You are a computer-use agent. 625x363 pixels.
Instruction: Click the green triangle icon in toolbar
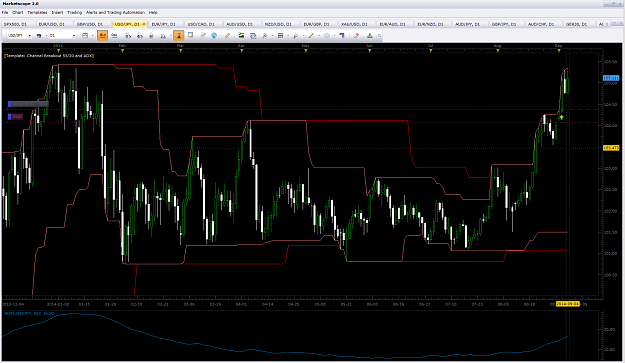[369, 35]
